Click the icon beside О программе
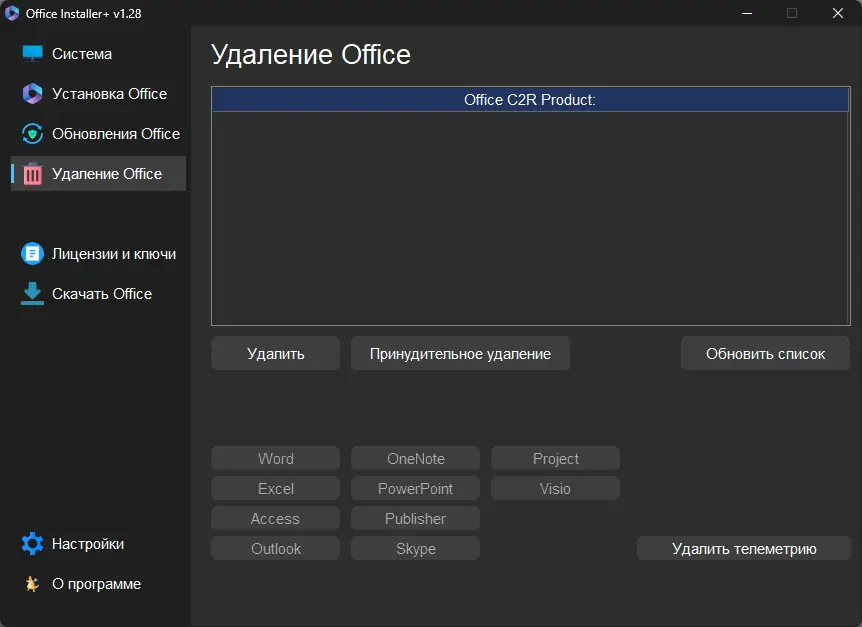 click(33, 584)
